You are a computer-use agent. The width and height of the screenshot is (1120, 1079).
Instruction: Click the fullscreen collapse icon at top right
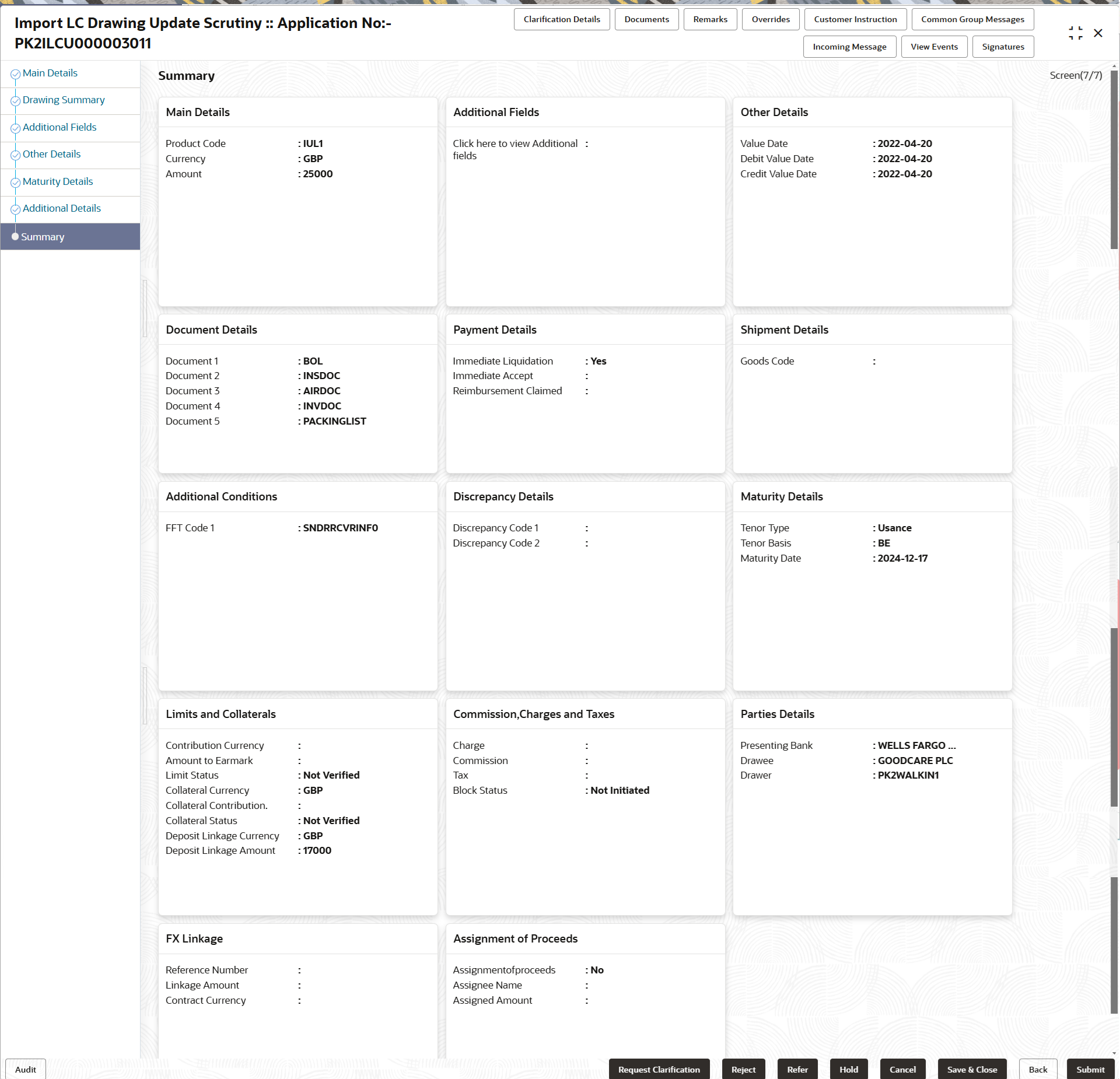[1076, 33]
